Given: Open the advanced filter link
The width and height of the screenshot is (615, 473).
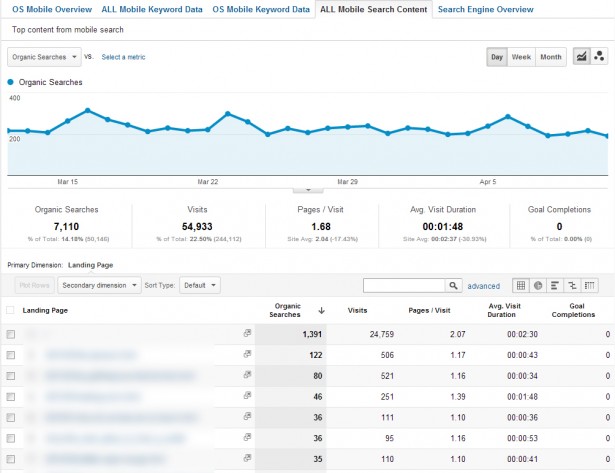Looking at the screenshot, I should [484, 286].
